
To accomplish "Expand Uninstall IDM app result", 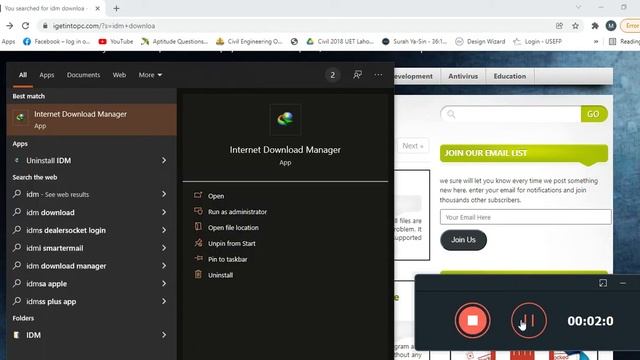I will [x=164, y=160].
